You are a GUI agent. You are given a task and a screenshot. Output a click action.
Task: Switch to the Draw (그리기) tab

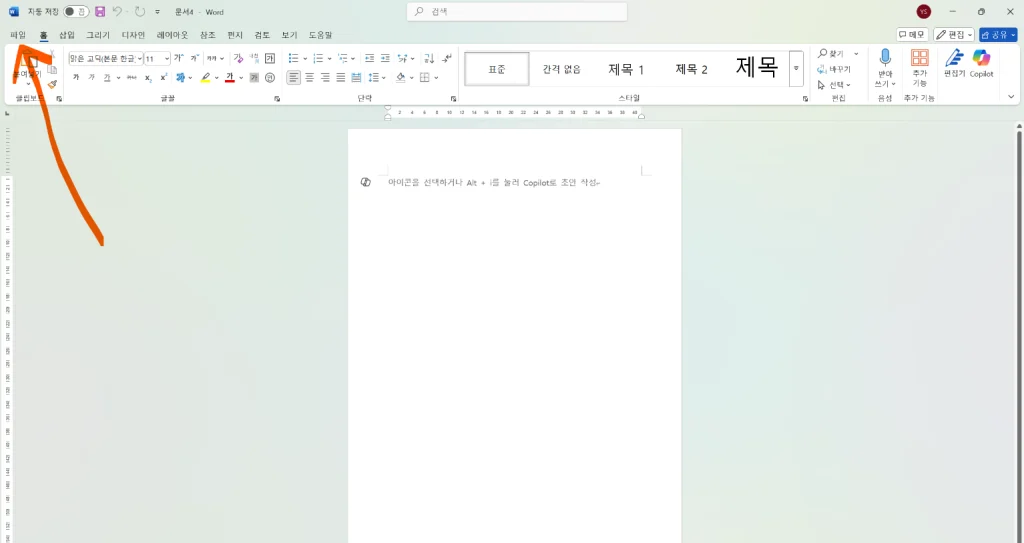point(98,35)
